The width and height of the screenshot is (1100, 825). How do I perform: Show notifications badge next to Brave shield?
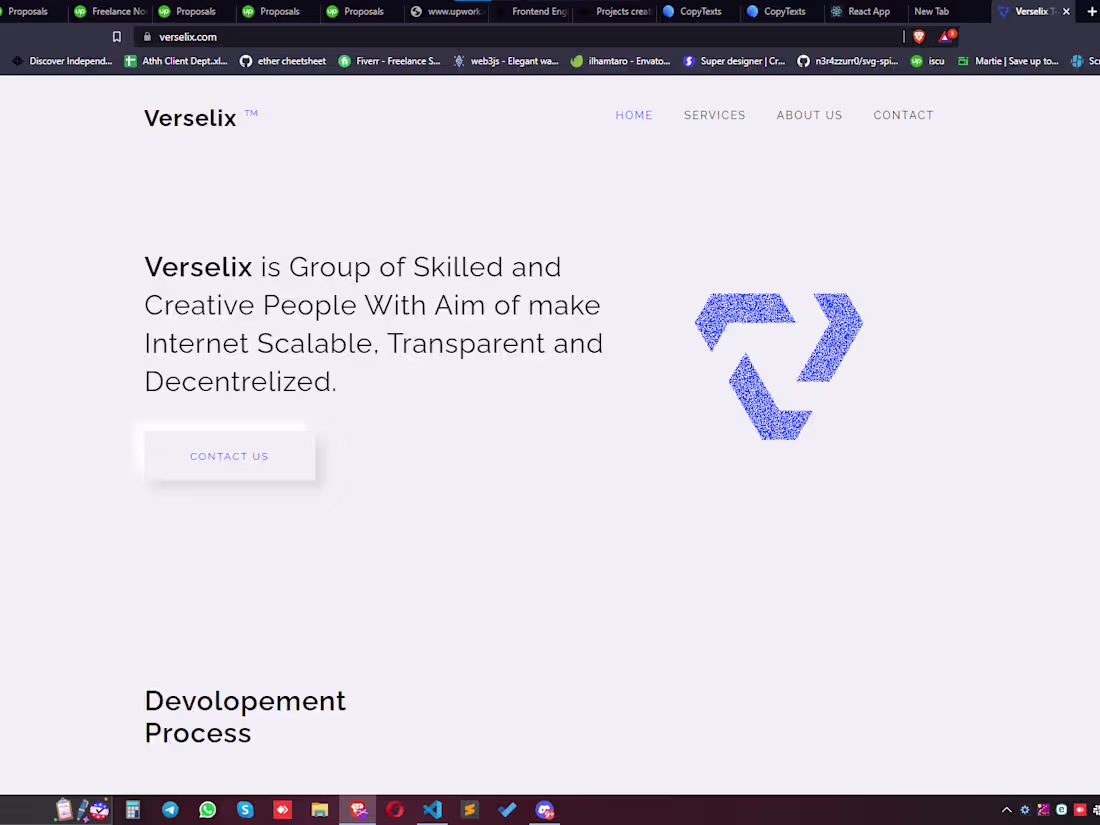pyautogui.click(x=946, y=36)
